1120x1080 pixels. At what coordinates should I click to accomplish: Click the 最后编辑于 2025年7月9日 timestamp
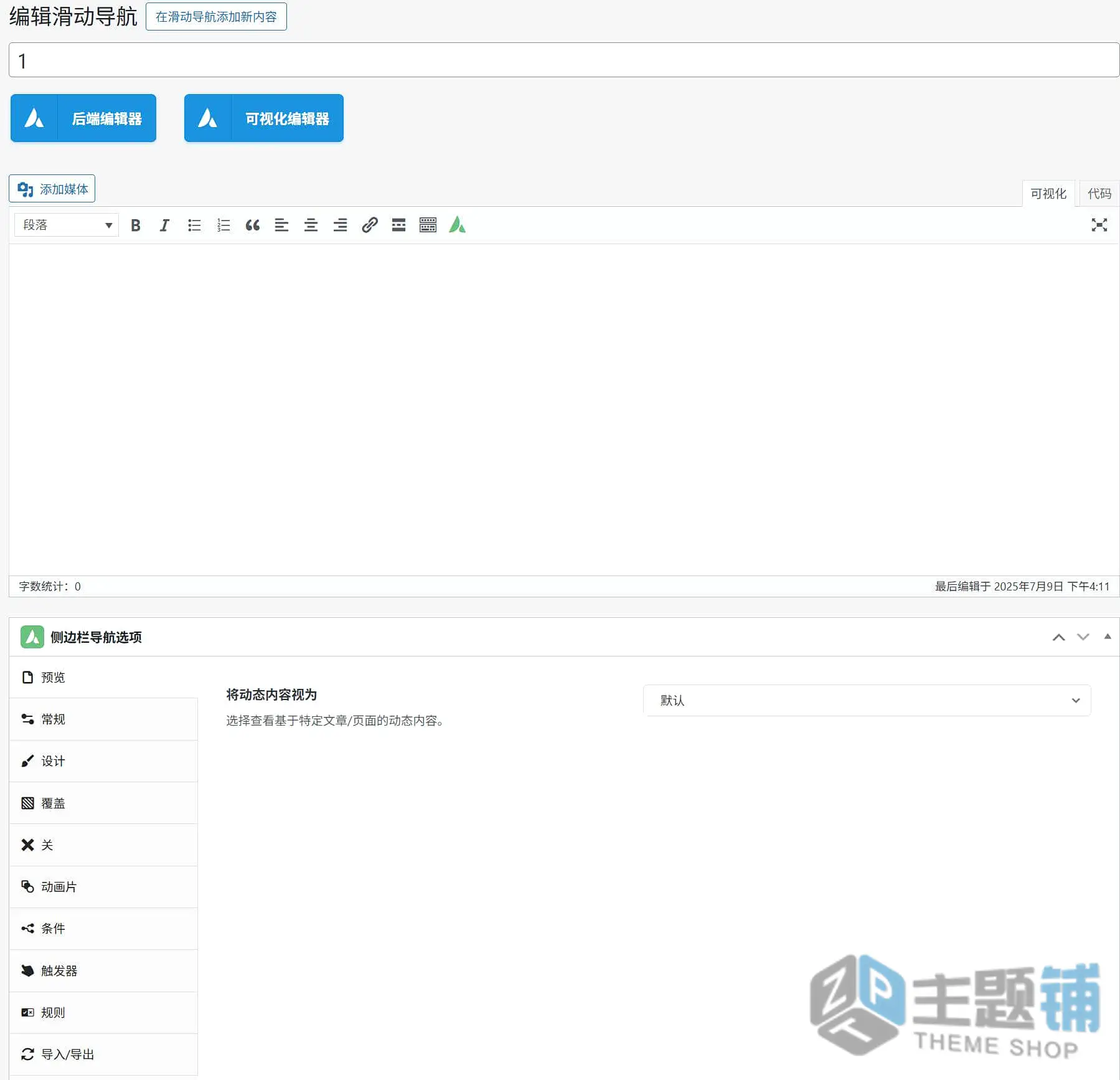point(1022,587)
